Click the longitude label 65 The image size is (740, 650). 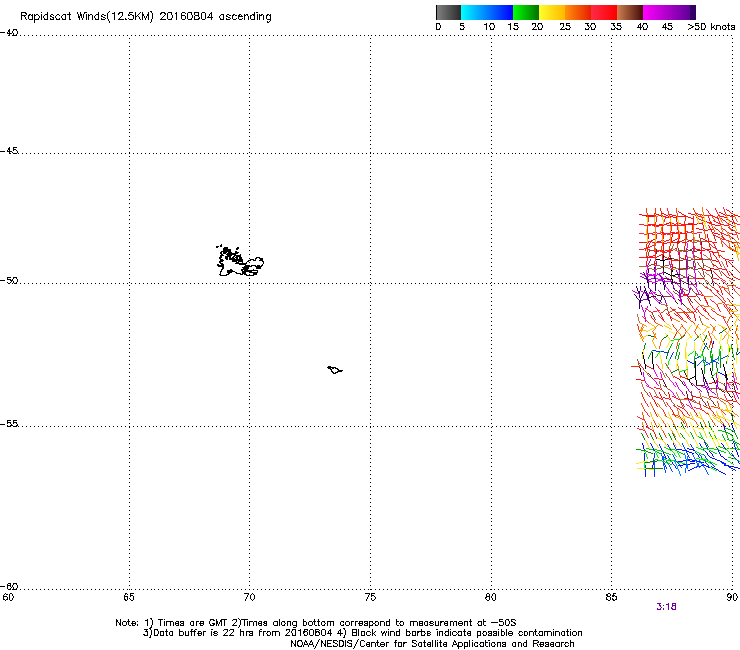point(129,597)
